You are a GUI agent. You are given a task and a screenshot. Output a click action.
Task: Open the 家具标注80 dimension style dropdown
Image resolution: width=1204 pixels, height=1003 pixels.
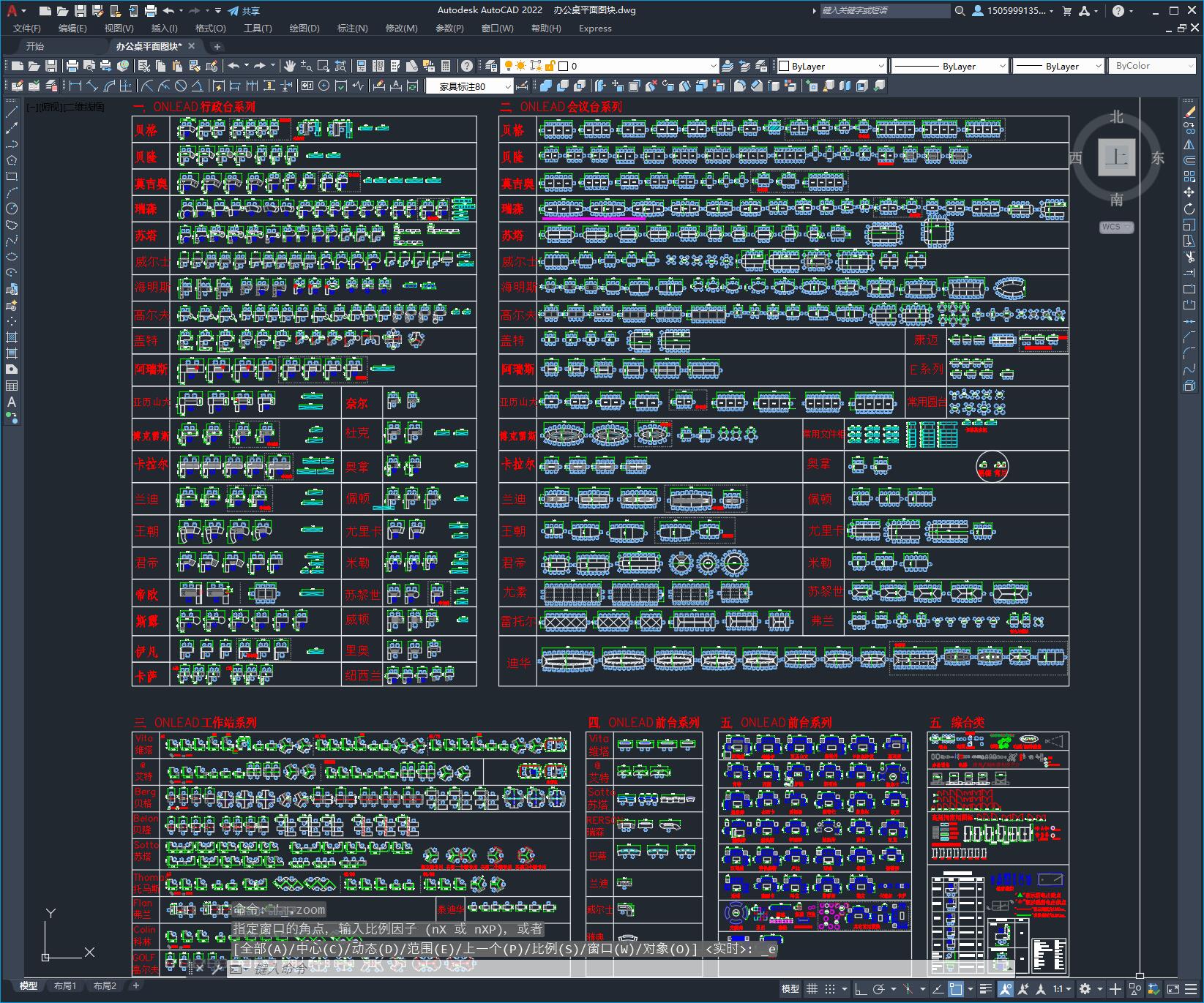pyautogui.click(x=470, y=86)
